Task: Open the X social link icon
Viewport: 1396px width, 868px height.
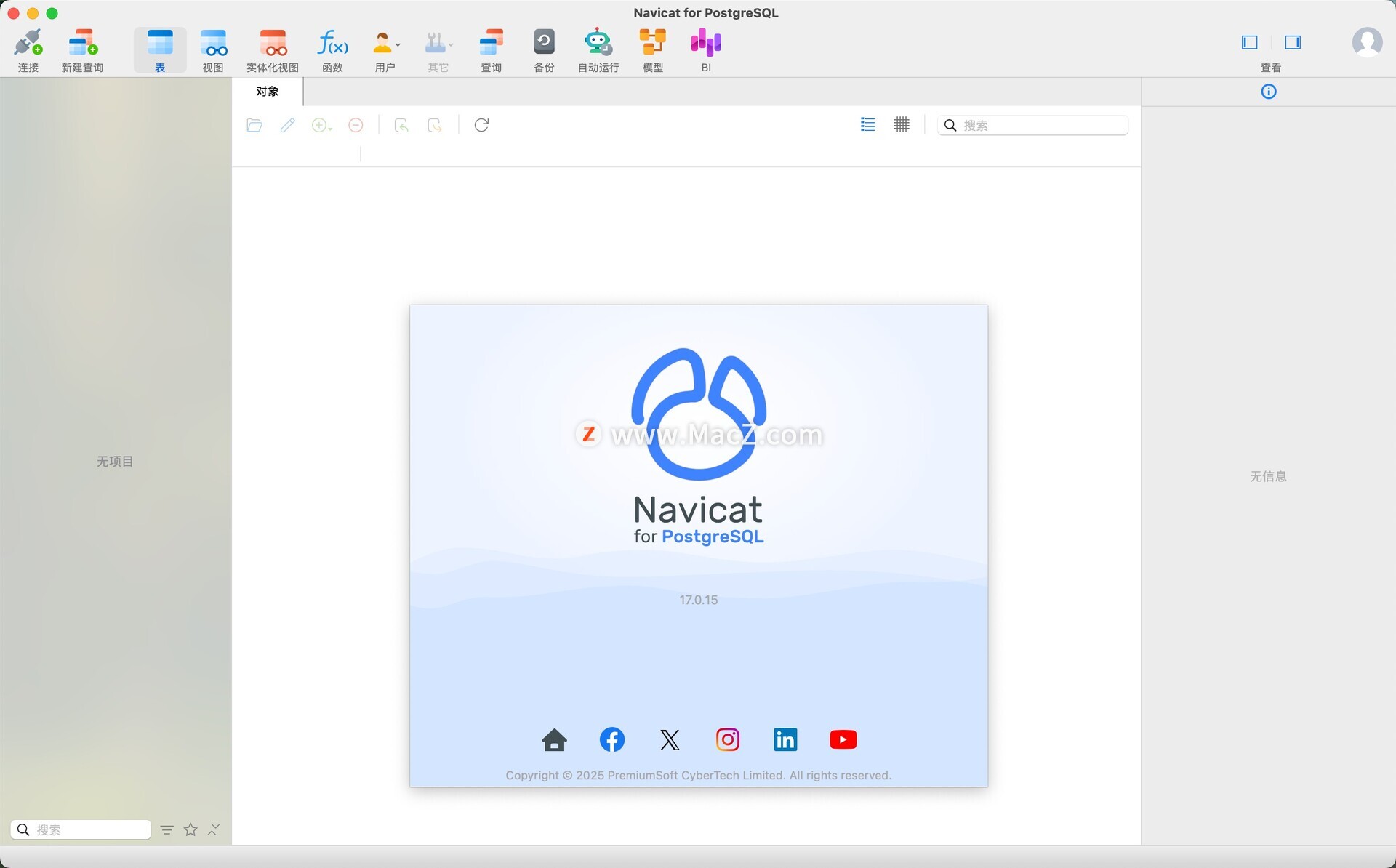Action: point(670,739)
